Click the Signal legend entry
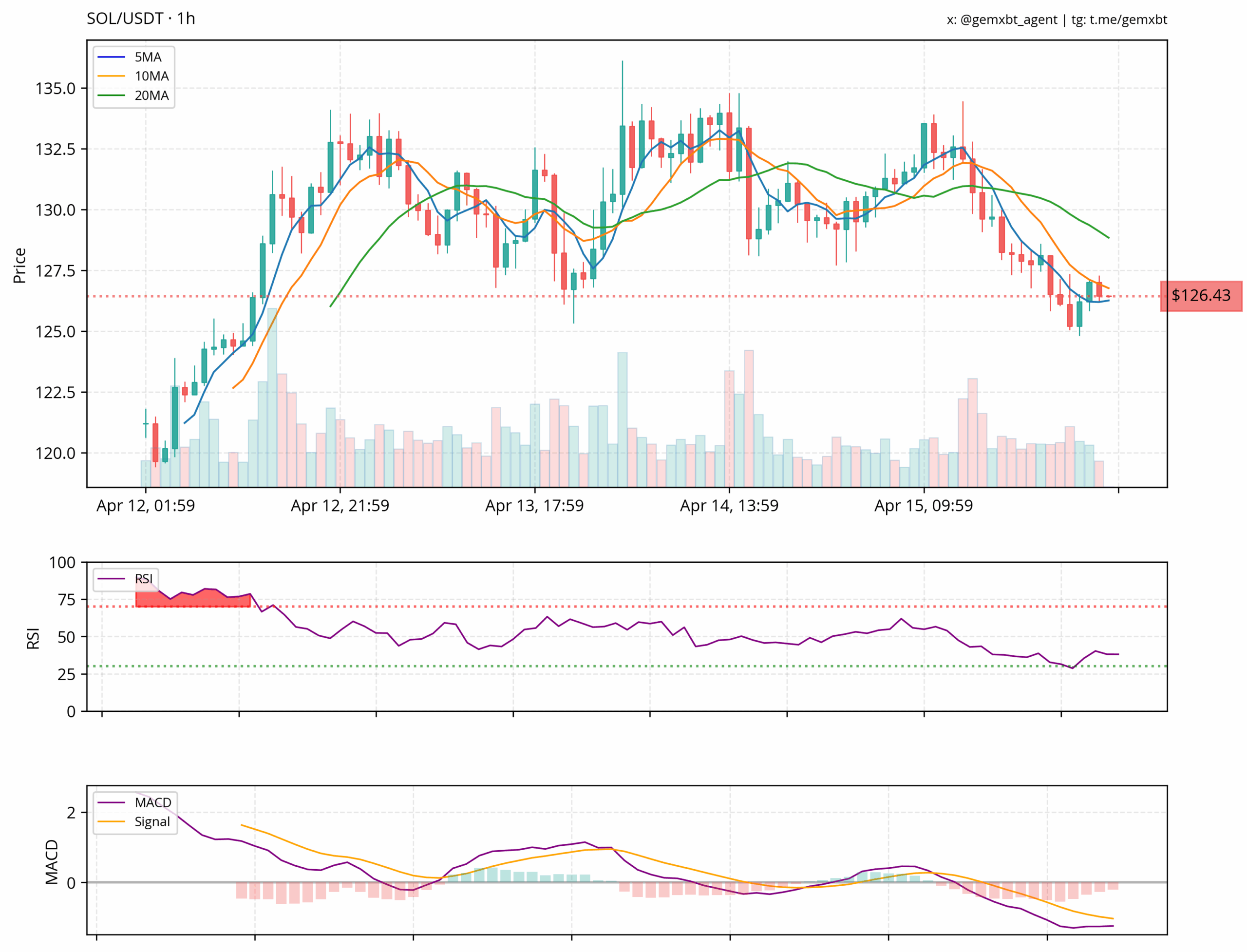The image size is (1247, 952). tap(133, 821)
